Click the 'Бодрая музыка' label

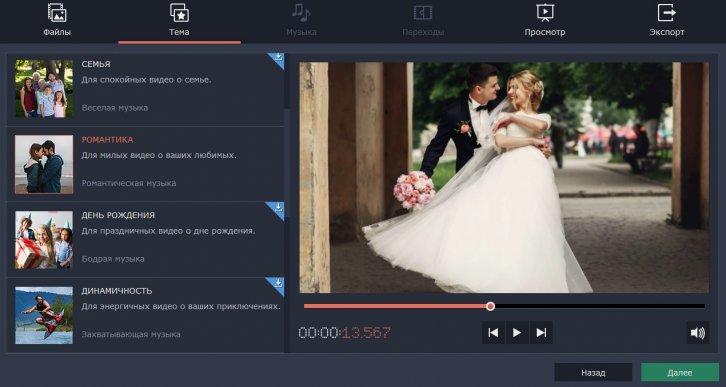[113, 259]
